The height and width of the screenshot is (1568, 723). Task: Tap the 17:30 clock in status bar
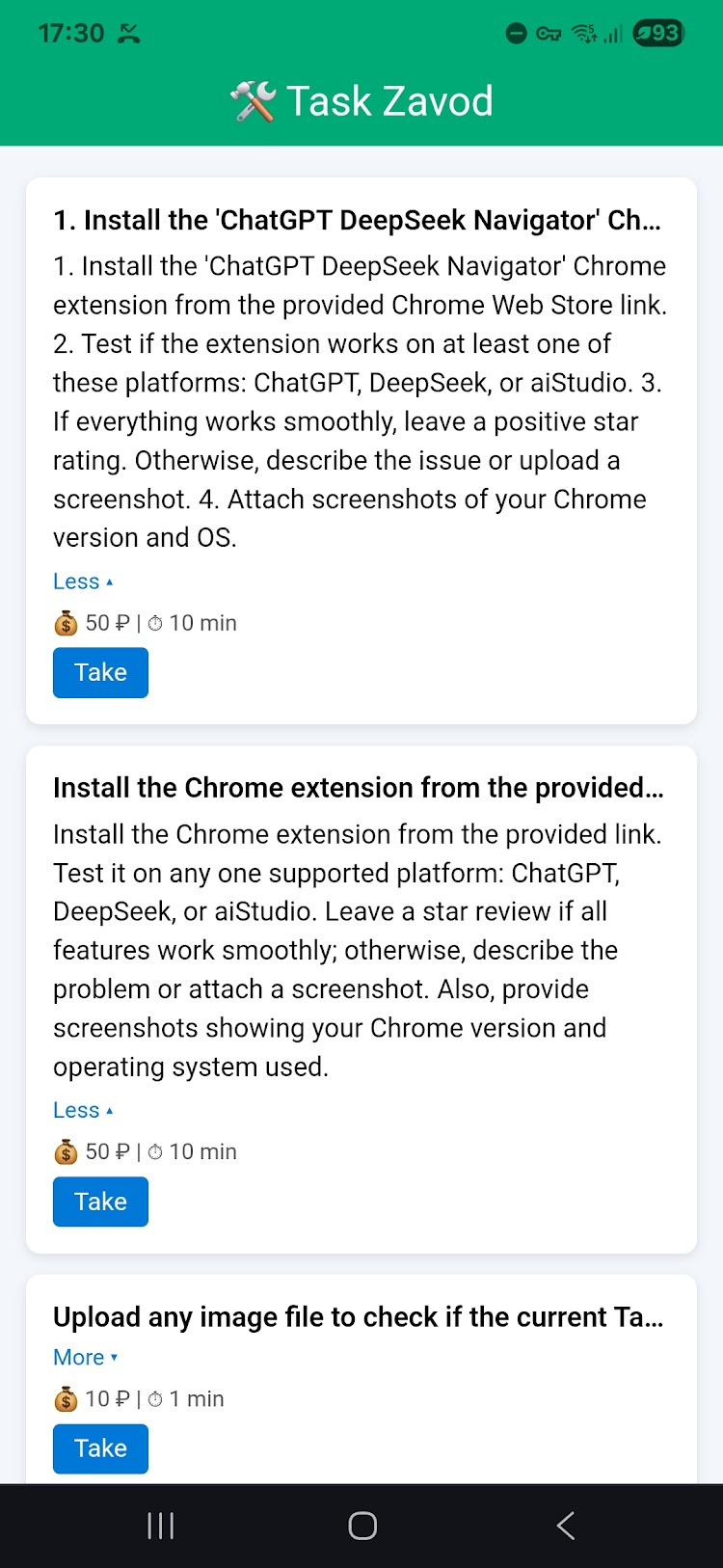(x=71, y=34)
